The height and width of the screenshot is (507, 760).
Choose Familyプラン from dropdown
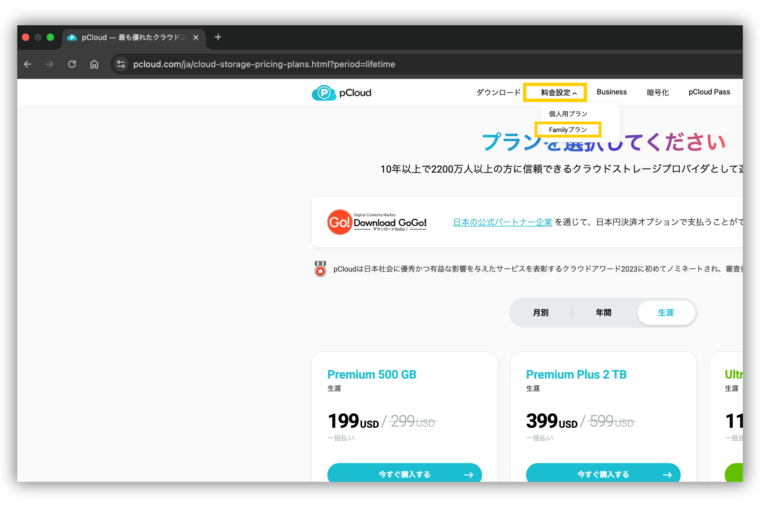click(568, 130)
